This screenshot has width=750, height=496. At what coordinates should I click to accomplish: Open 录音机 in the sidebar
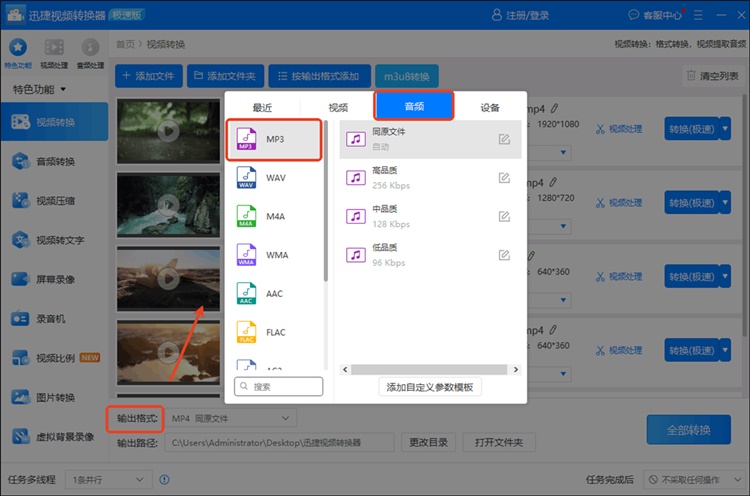coord(54,319)
